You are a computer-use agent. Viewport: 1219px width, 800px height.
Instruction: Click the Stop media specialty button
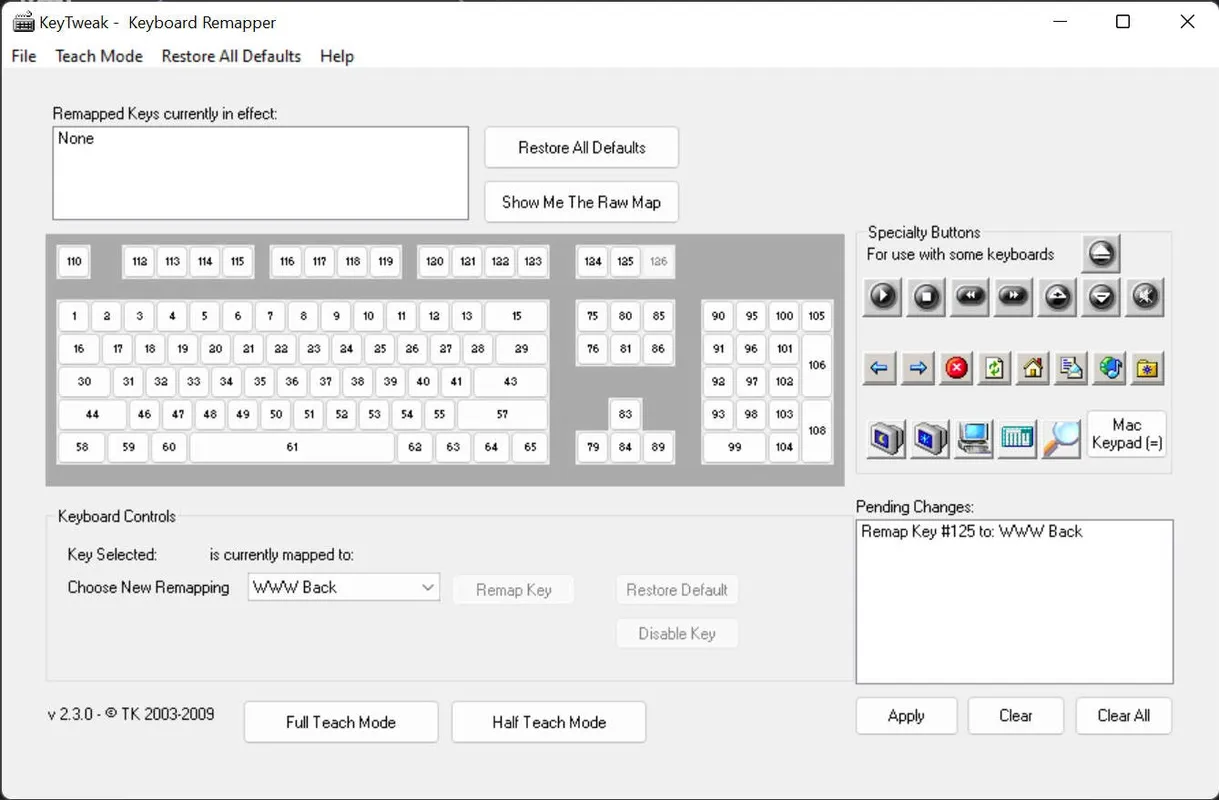click(x=927, y=297)
